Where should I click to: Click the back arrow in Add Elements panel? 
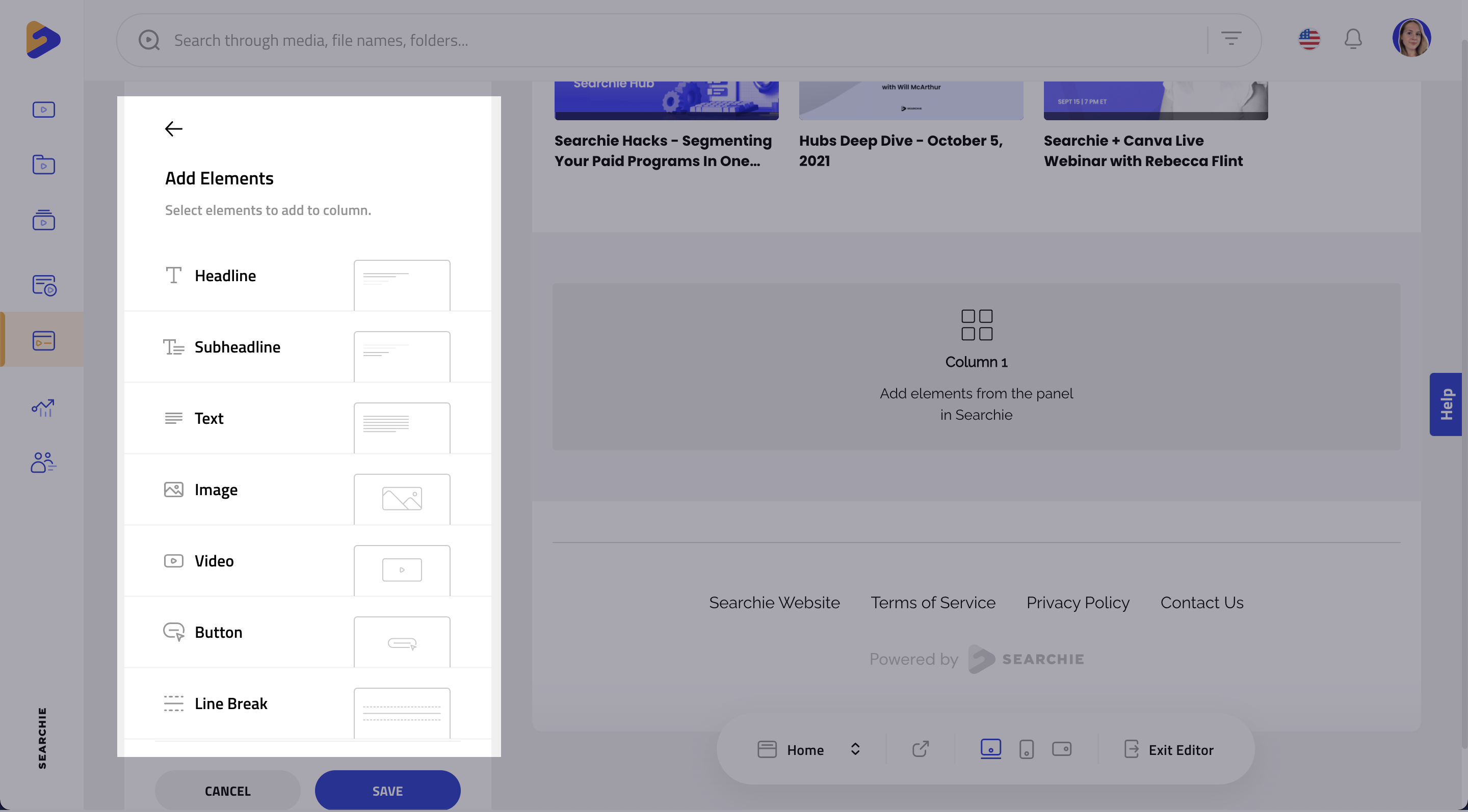[173, 129]
